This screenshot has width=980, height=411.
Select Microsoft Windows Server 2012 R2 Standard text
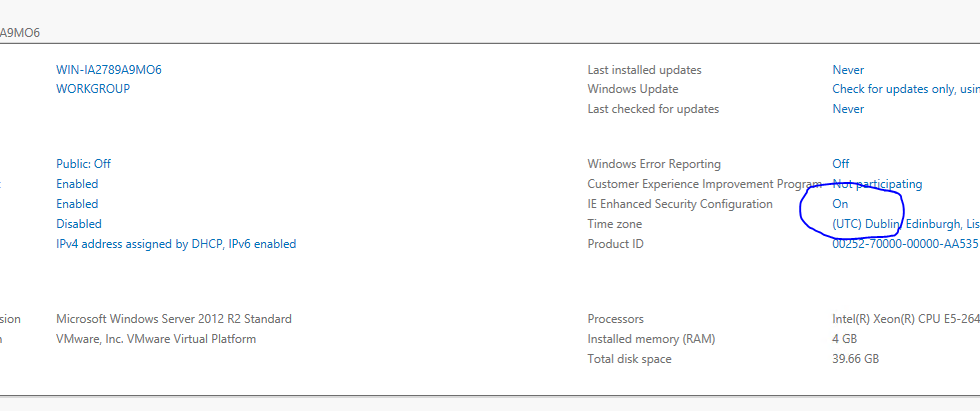(174, 319)
